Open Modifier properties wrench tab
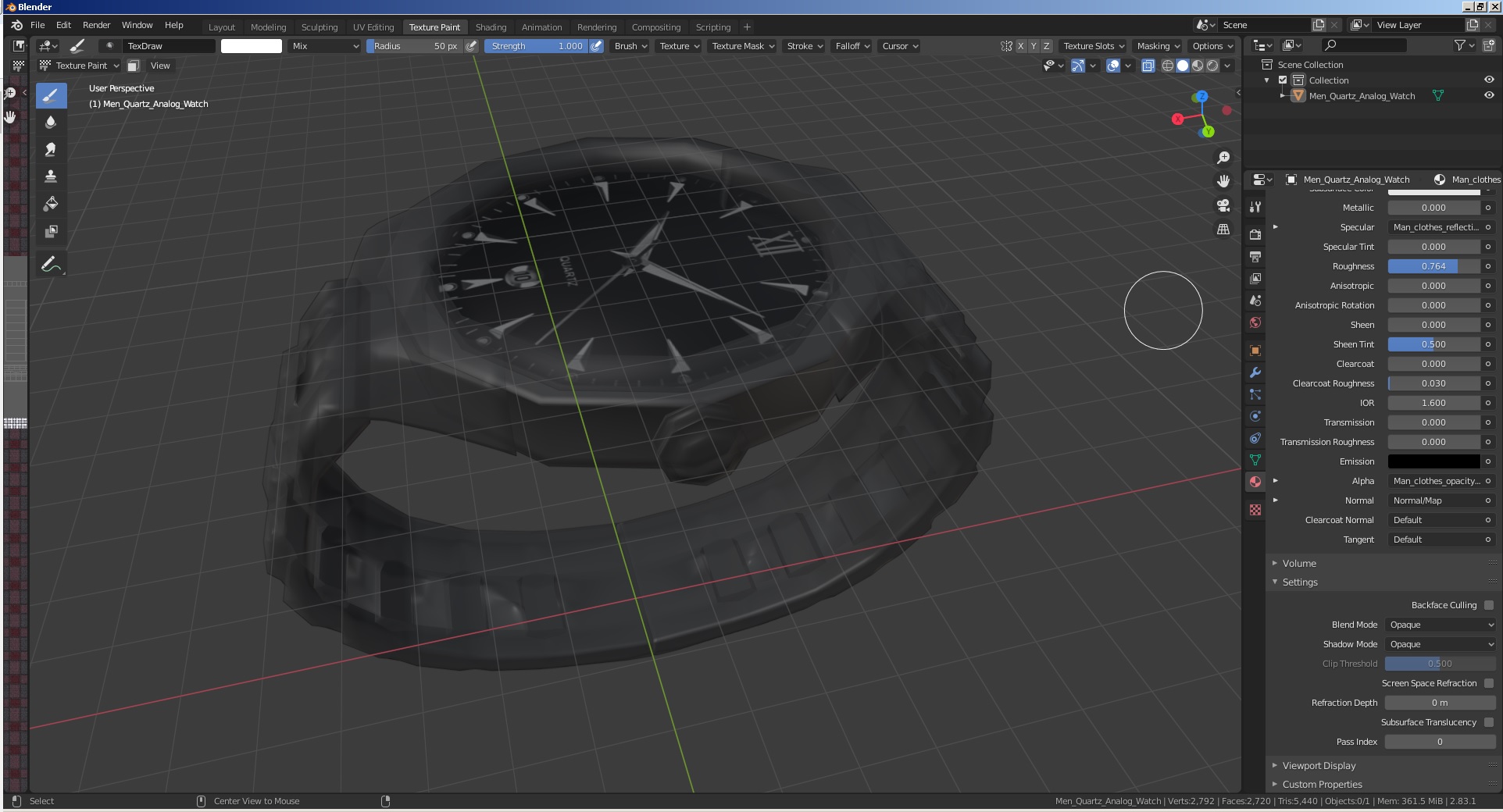The height and width of the screenshot is (812, 1503). pos(1255,372)
